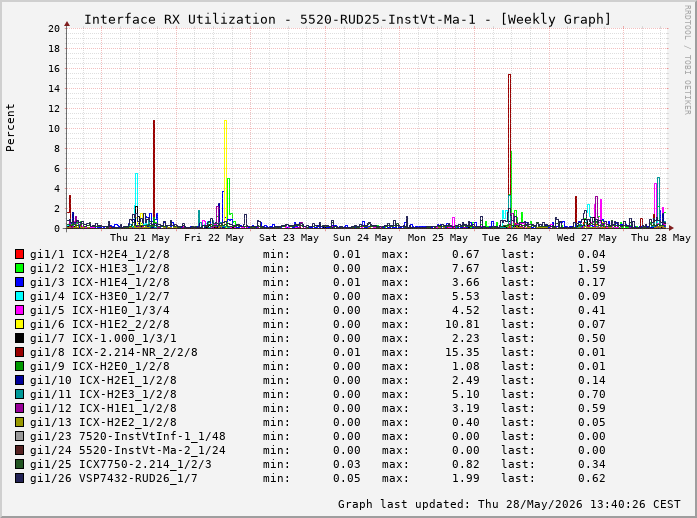
Task: Click the last value 1.59 for gi1/2
Action: click(x=592, y=268)
